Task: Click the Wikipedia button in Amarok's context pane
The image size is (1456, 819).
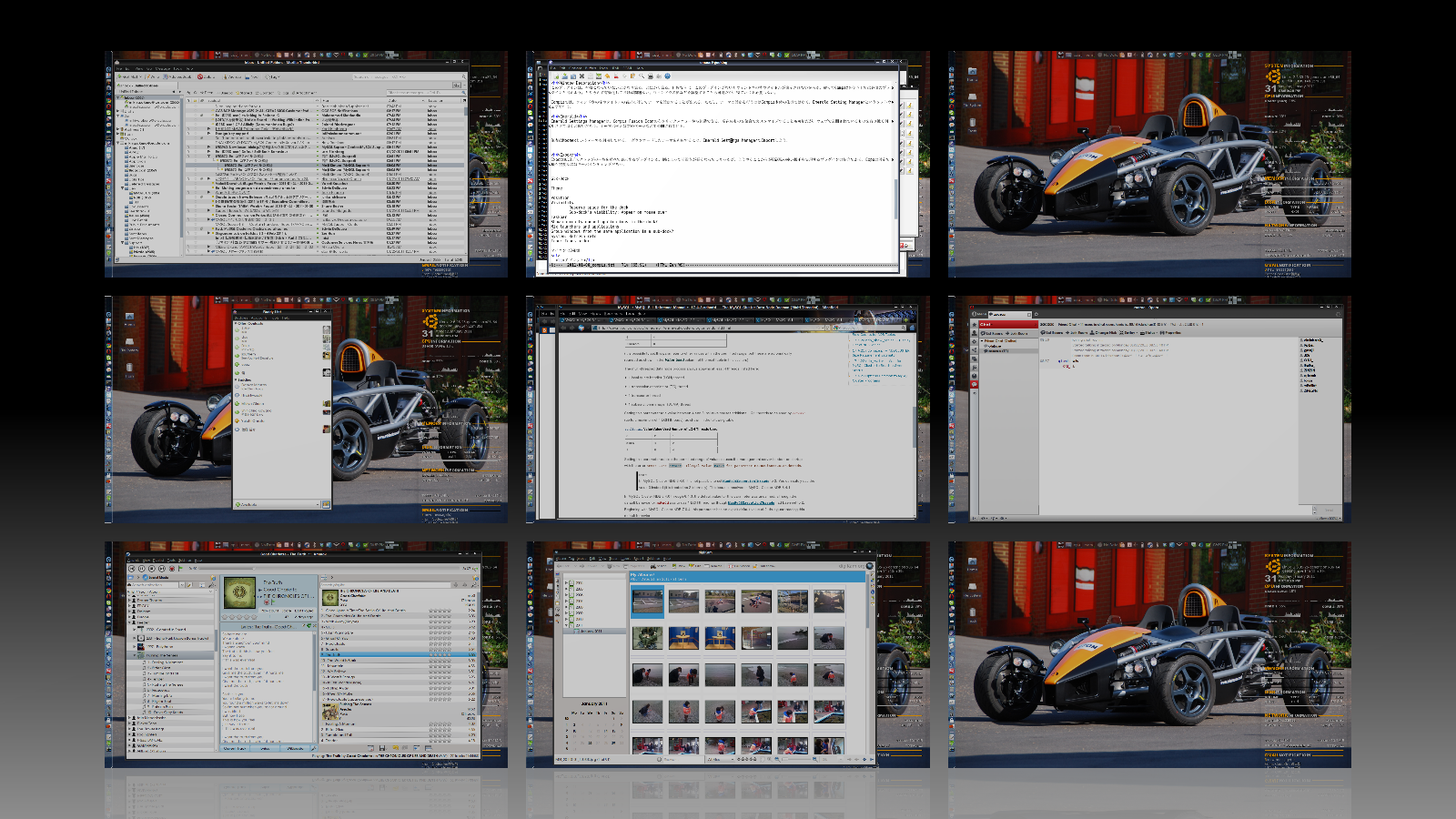Action: [x=295, y=748]
